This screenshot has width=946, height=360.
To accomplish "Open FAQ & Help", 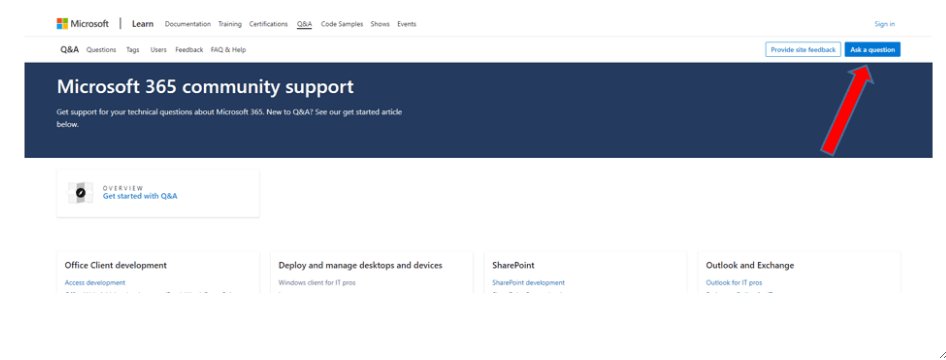I will pos(229,50).
